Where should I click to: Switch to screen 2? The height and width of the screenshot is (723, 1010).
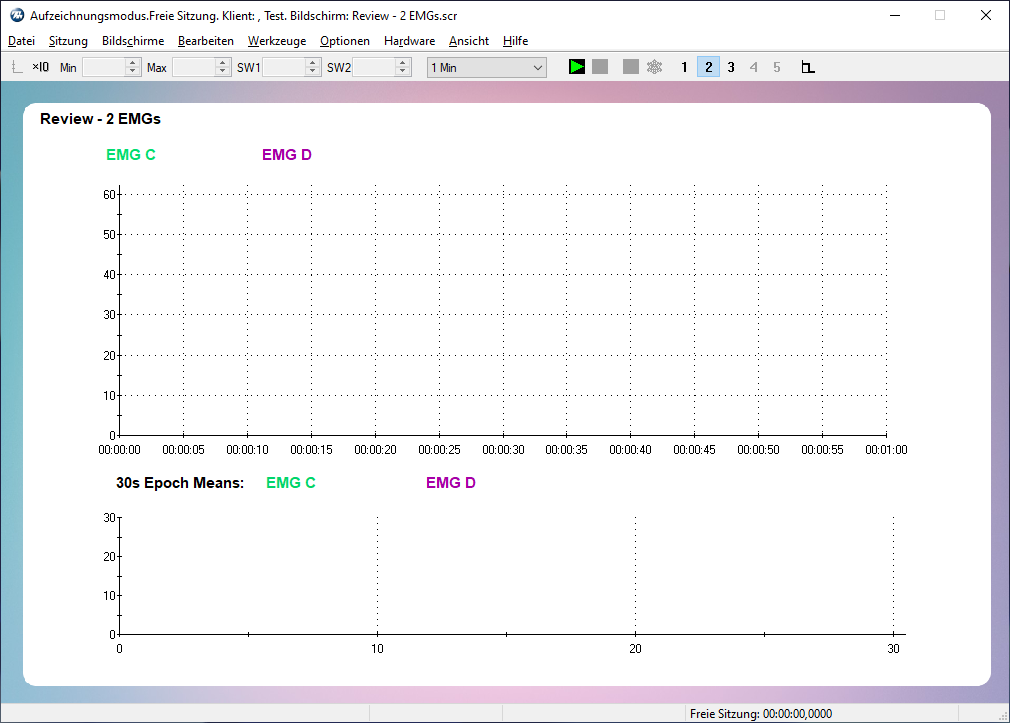[709, 67]
